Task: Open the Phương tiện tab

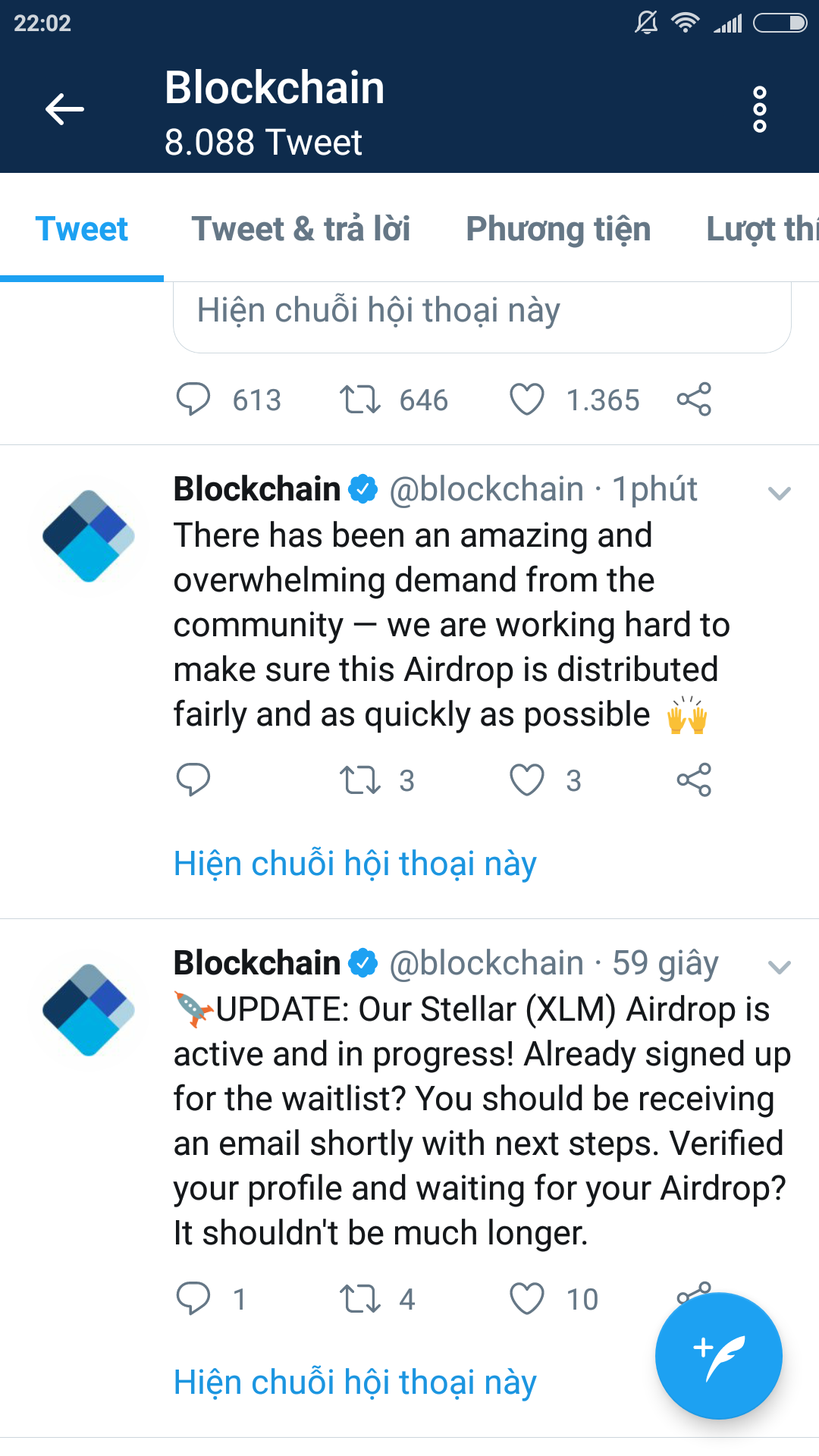Action: [x=558, y=229]
